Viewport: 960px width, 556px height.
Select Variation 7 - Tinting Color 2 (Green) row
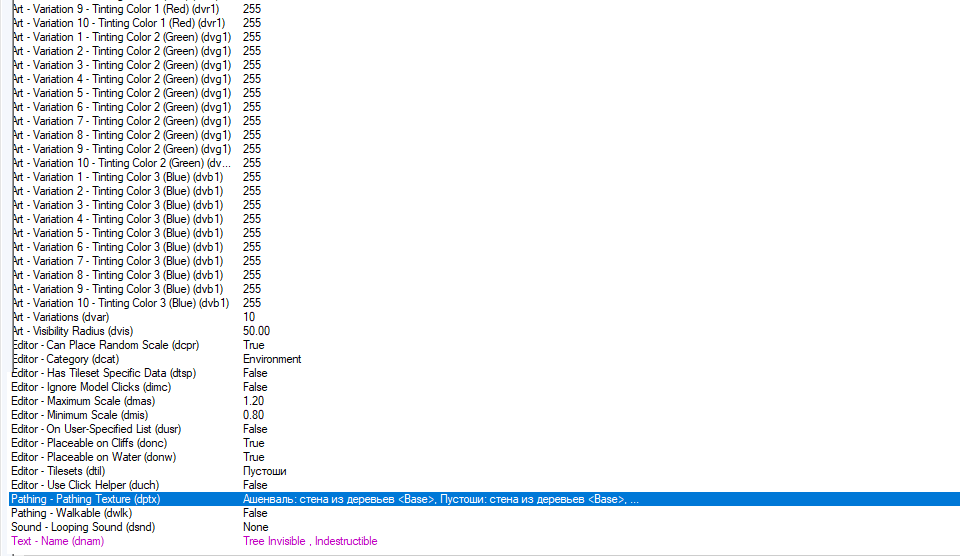(x=484, y=121)
